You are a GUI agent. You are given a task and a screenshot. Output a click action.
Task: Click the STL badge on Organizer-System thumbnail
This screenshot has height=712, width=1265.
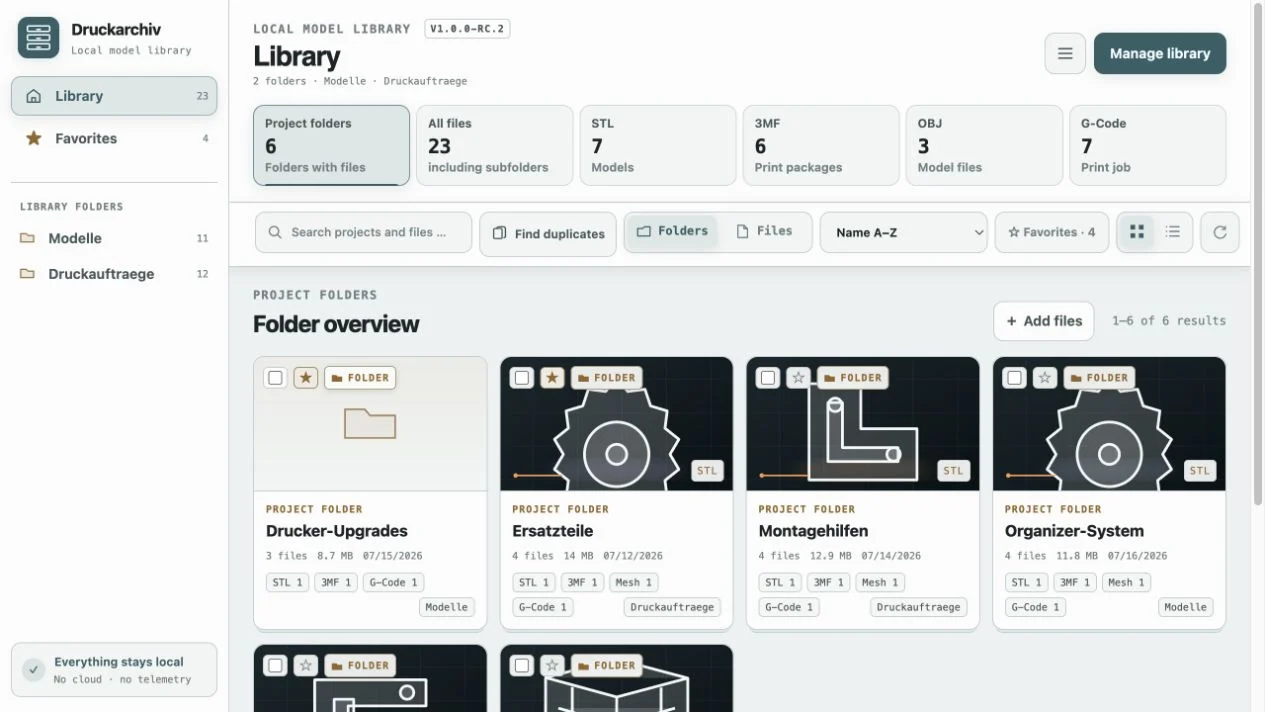coord(1200,471)
